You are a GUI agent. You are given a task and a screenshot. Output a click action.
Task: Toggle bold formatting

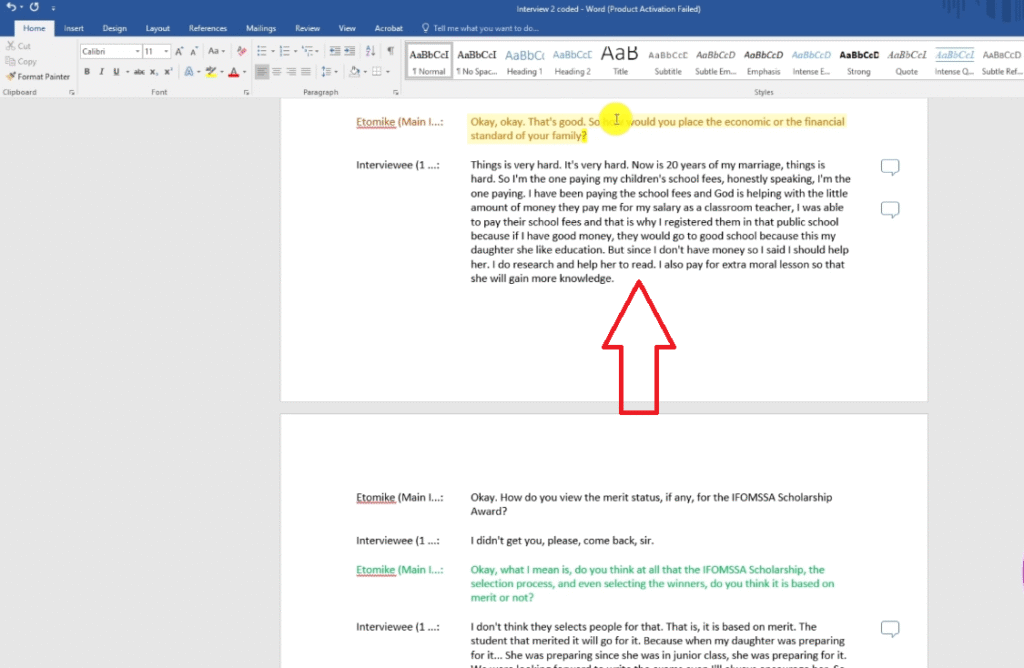(87, 72)
